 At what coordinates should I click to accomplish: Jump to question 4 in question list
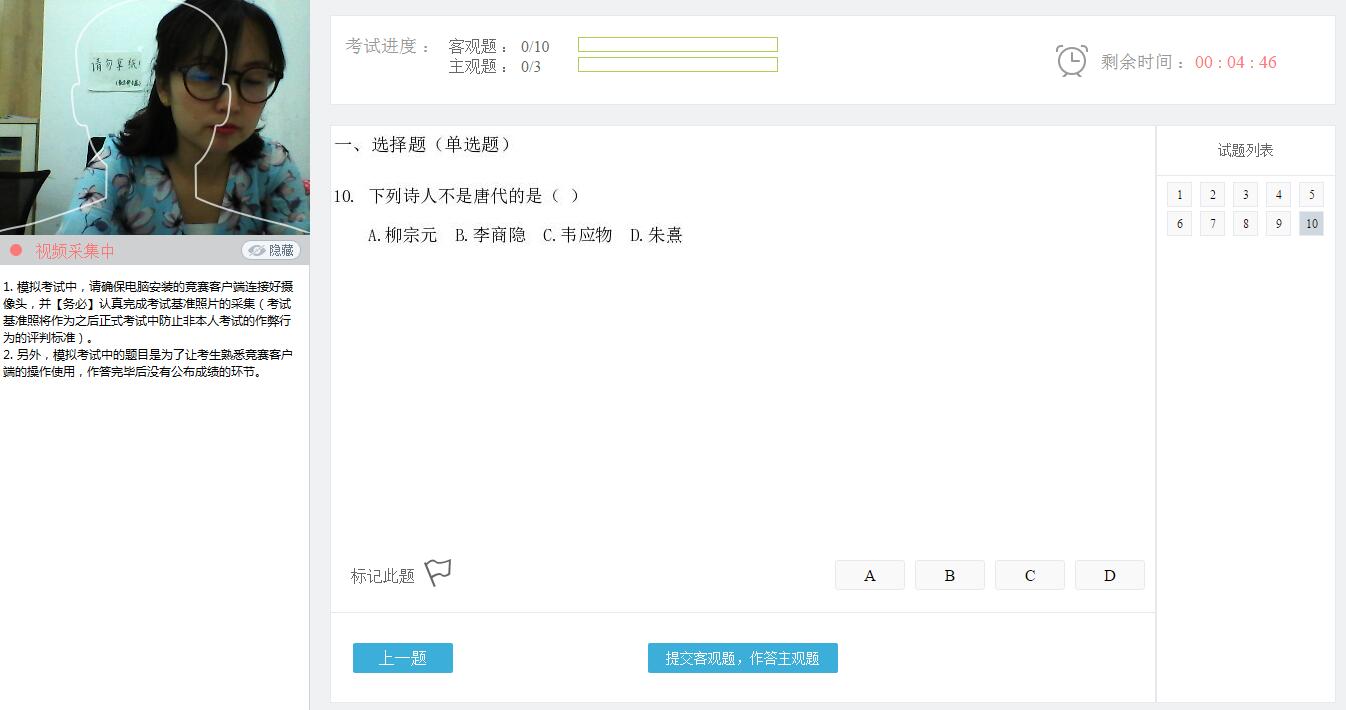point(1278,194)
